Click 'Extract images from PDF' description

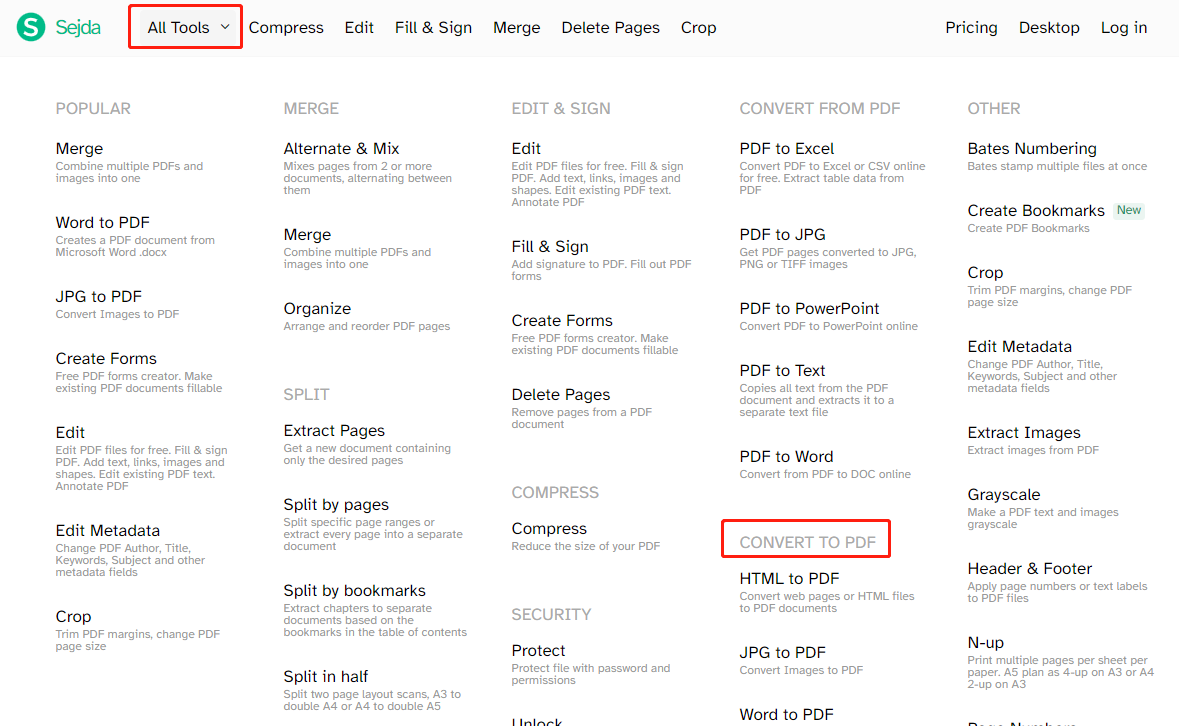pos(1032,450)
